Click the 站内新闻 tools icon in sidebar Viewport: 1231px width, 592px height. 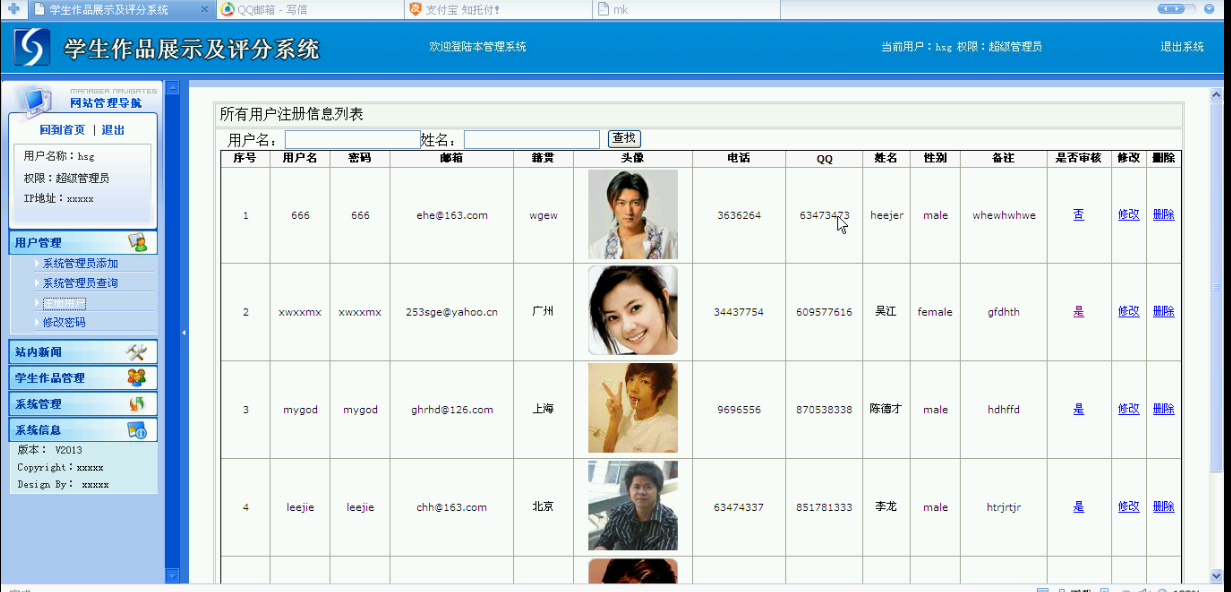point(137,352)
